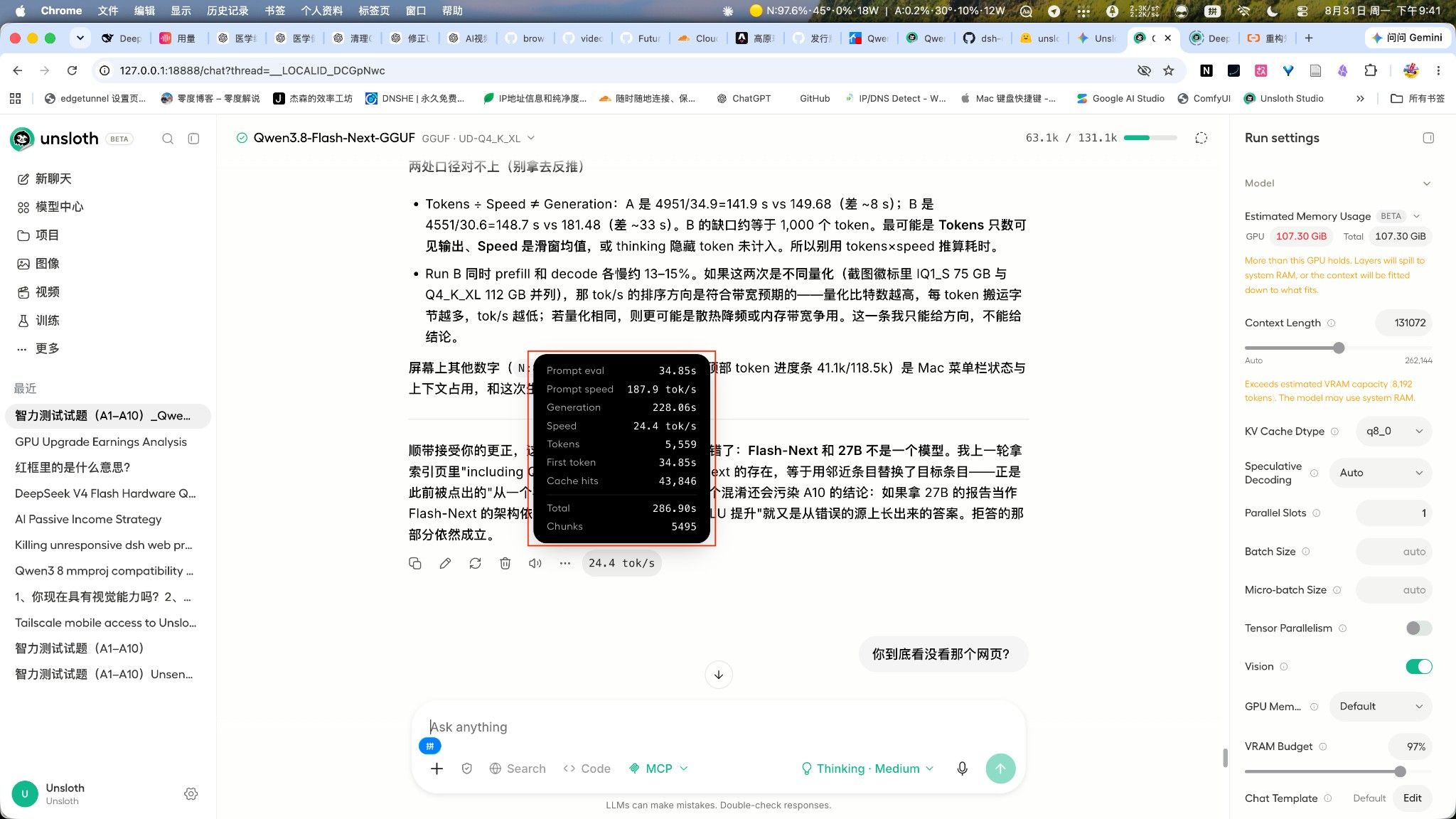Reload the page in Chrome
Viewport: 1456px width, 819px height.
click(72, 70)
